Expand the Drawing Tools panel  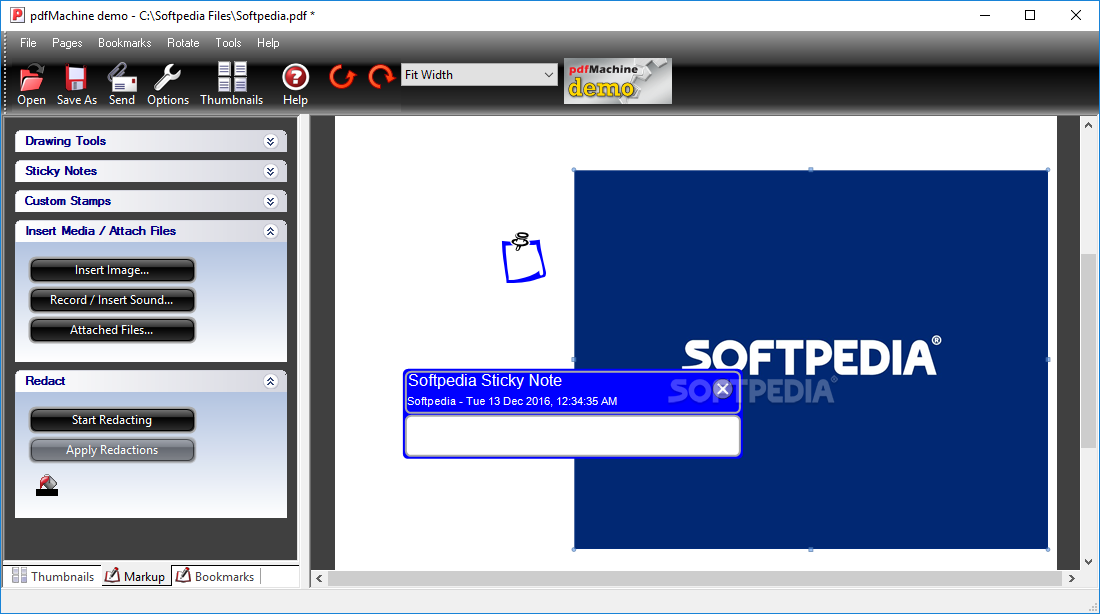click(x=271, y=141)
